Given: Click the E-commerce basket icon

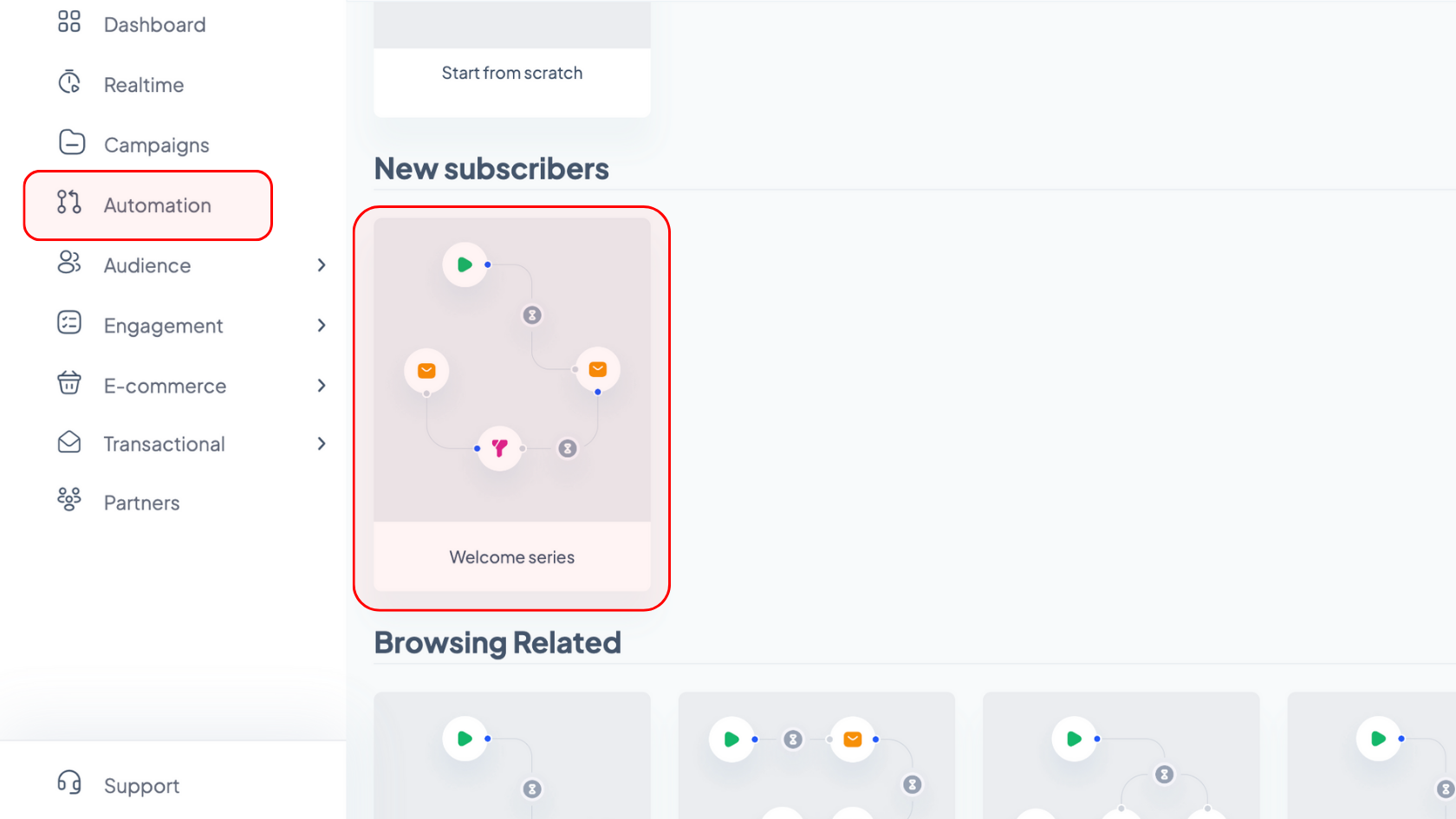Looking at the screenshot, I should point(69,382).
